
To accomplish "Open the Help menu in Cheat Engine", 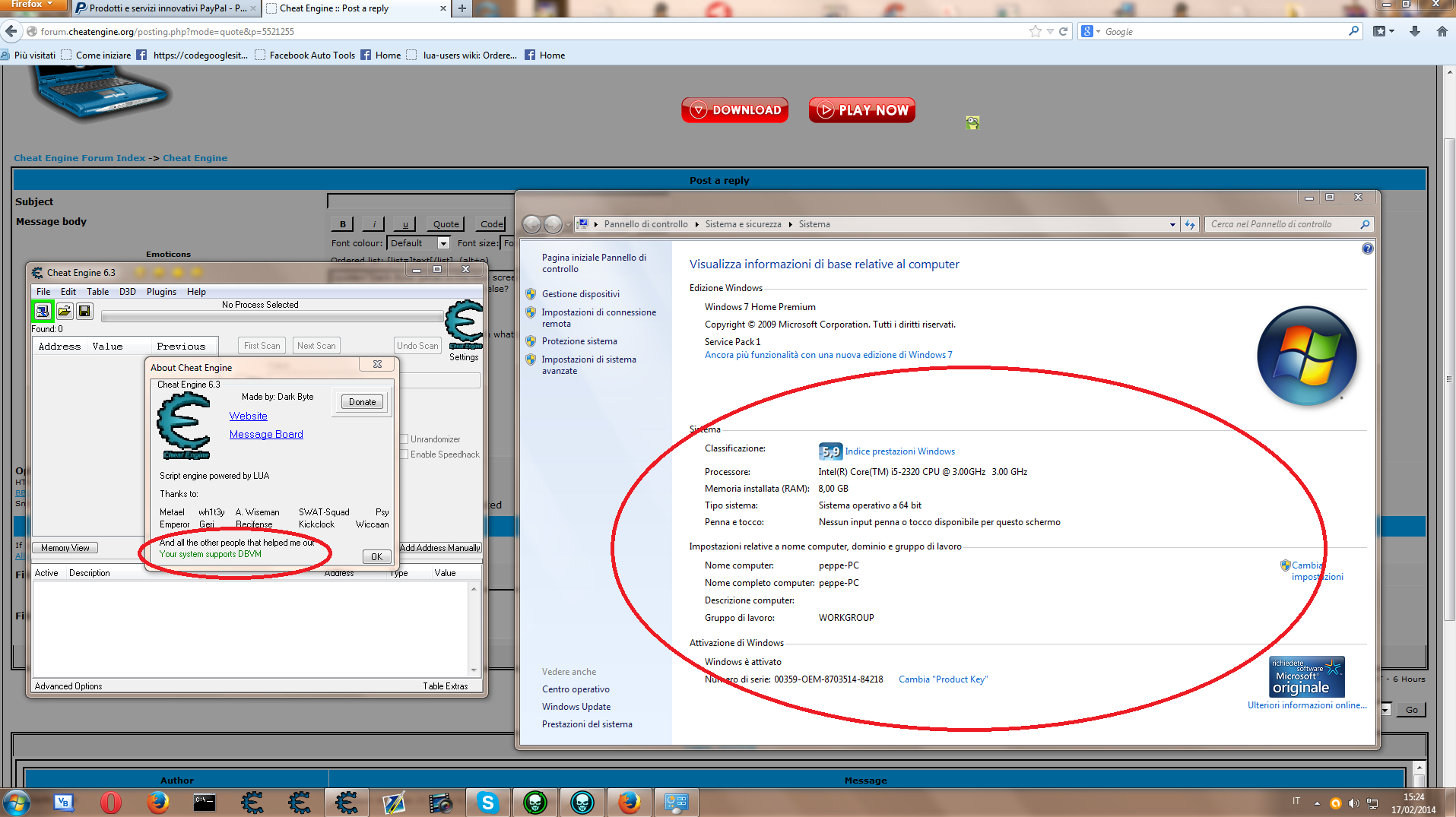I will [x=196, y=292].
